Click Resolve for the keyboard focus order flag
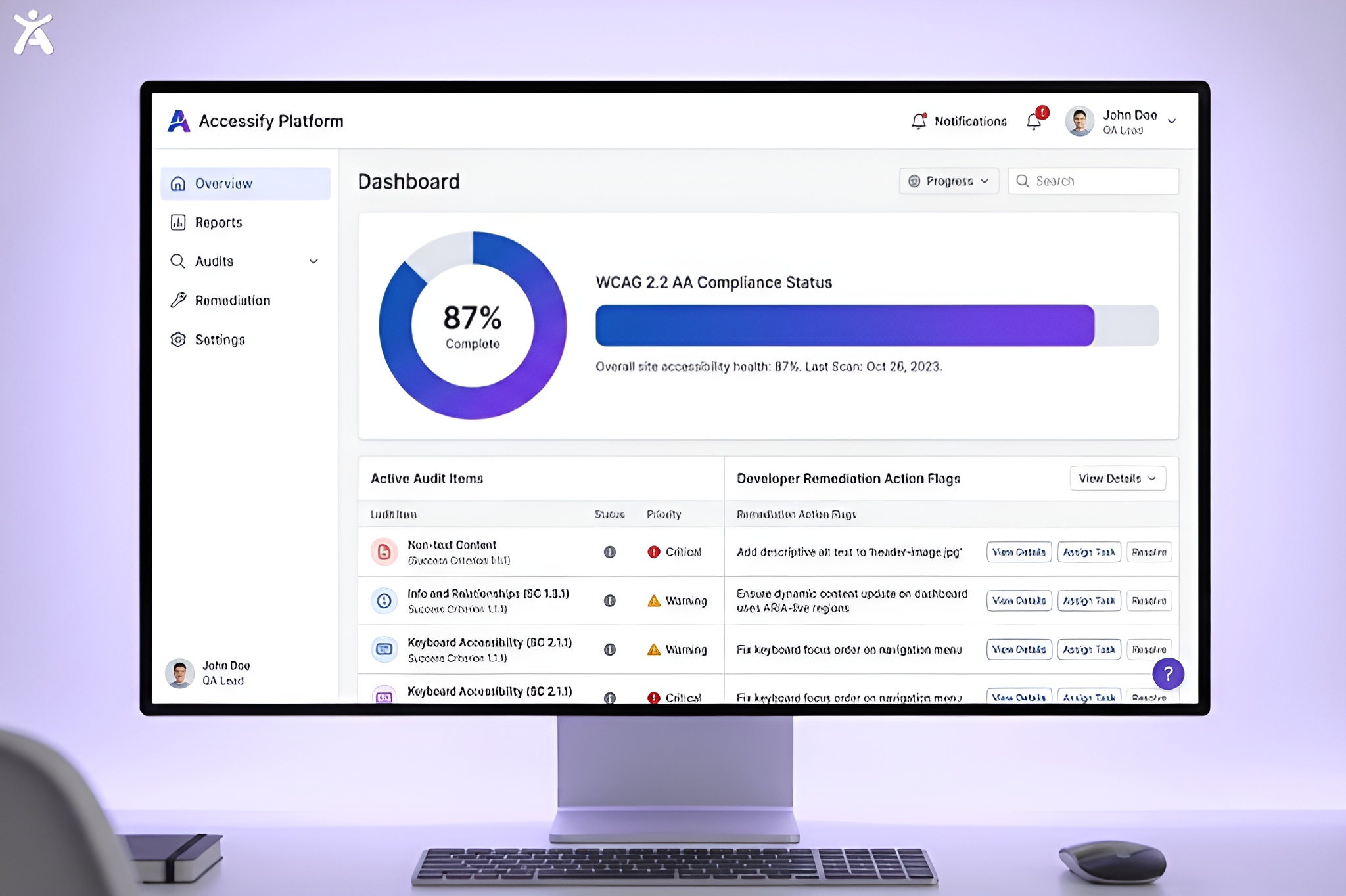The height and width of the screenshot is (896, 1346). (1149, 649)
